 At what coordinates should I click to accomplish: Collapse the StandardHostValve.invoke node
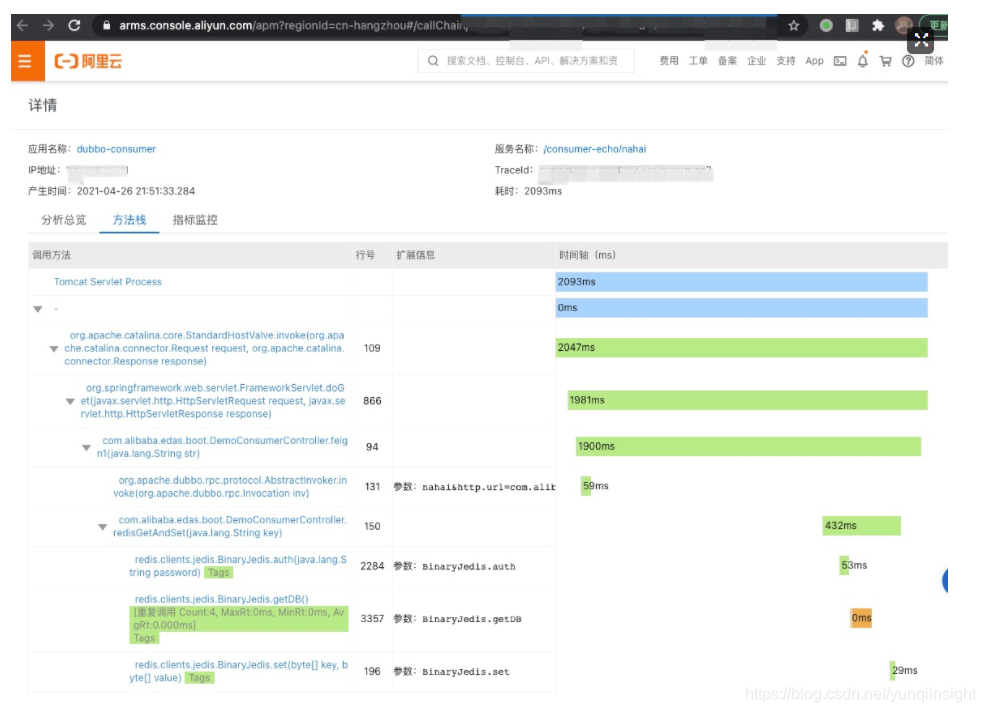click(54, 348)
